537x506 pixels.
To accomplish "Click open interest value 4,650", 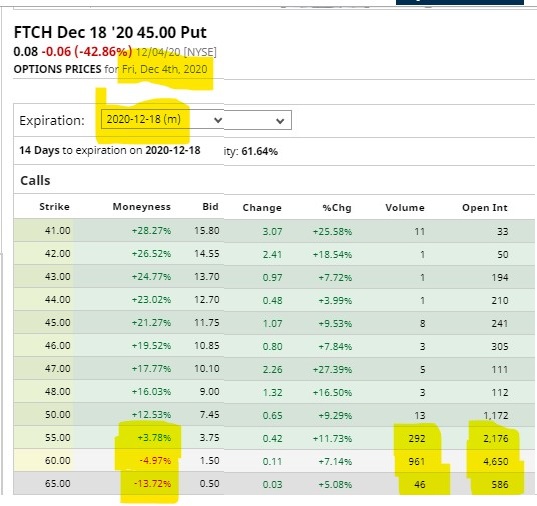I will pos(496,461).
